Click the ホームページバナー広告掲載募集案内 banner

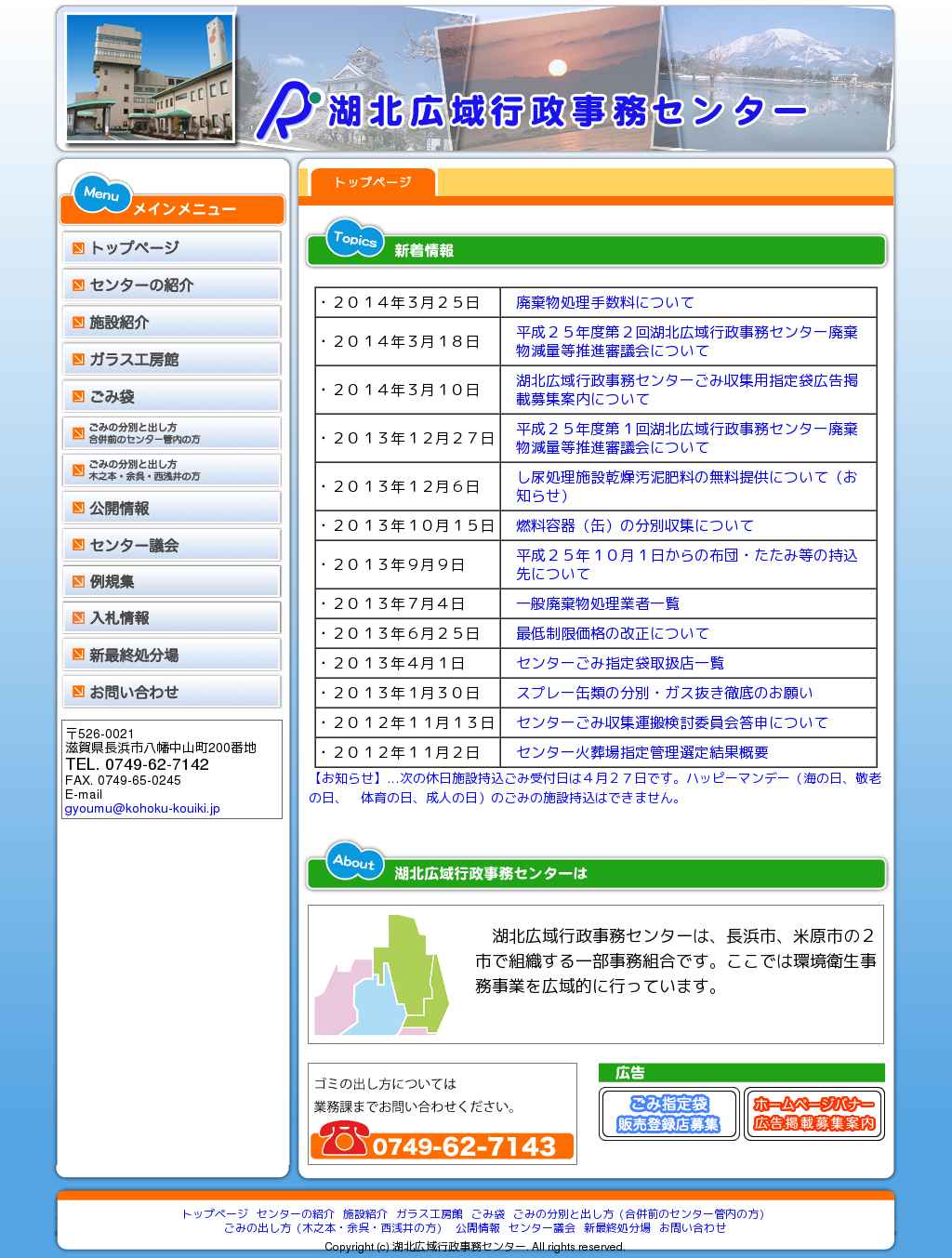point(813,1114)
